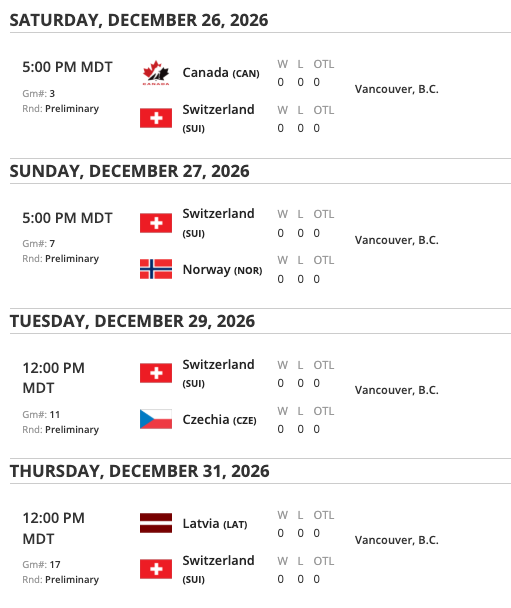
Task: Click the Switzerland flag in game 17
Action: (156, 569)
